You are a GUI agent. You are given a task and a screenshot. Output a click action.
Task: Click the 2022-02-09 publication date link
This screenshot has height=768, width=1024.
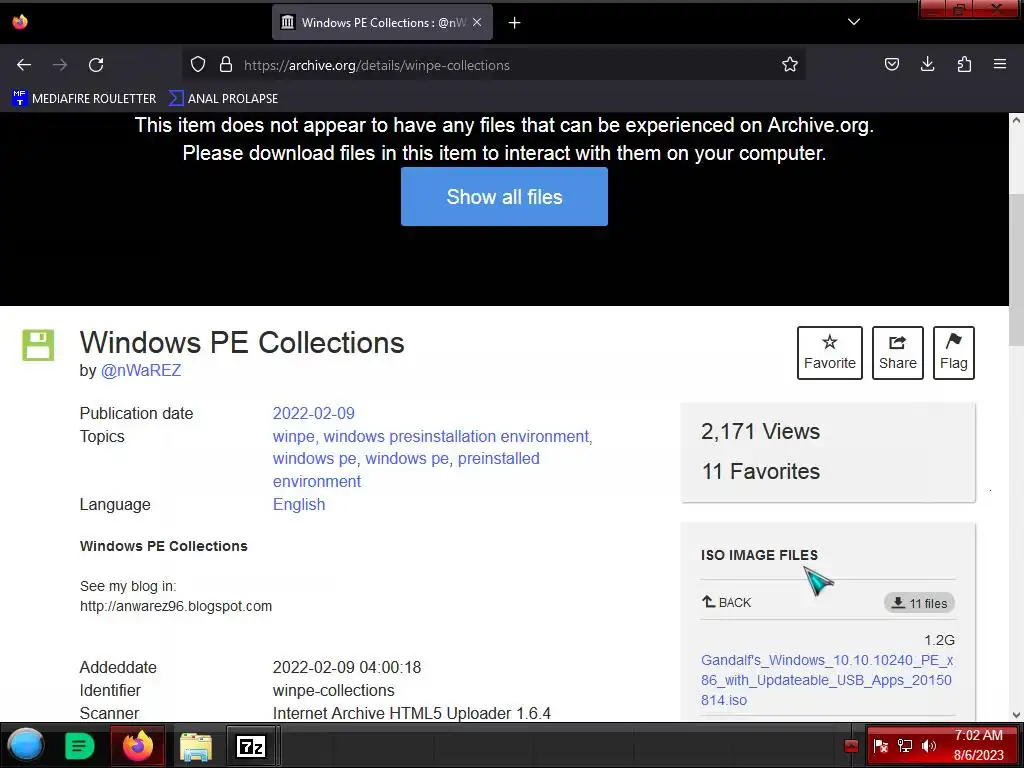313,413
